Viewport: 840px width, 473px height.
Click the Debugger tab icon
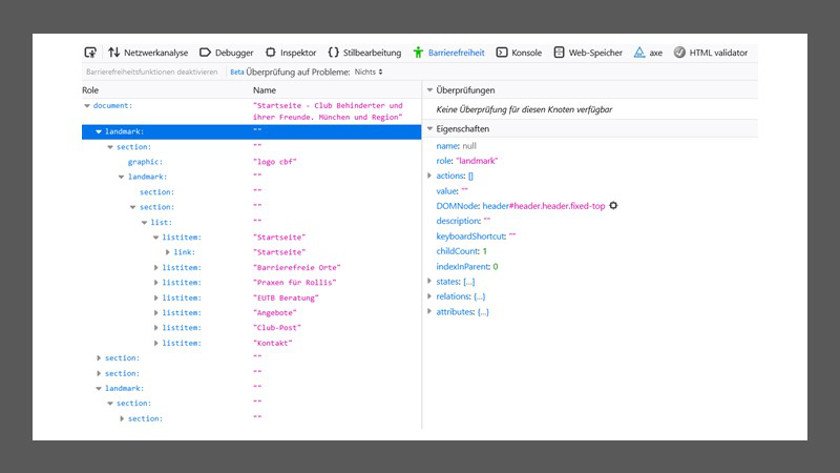205,52
